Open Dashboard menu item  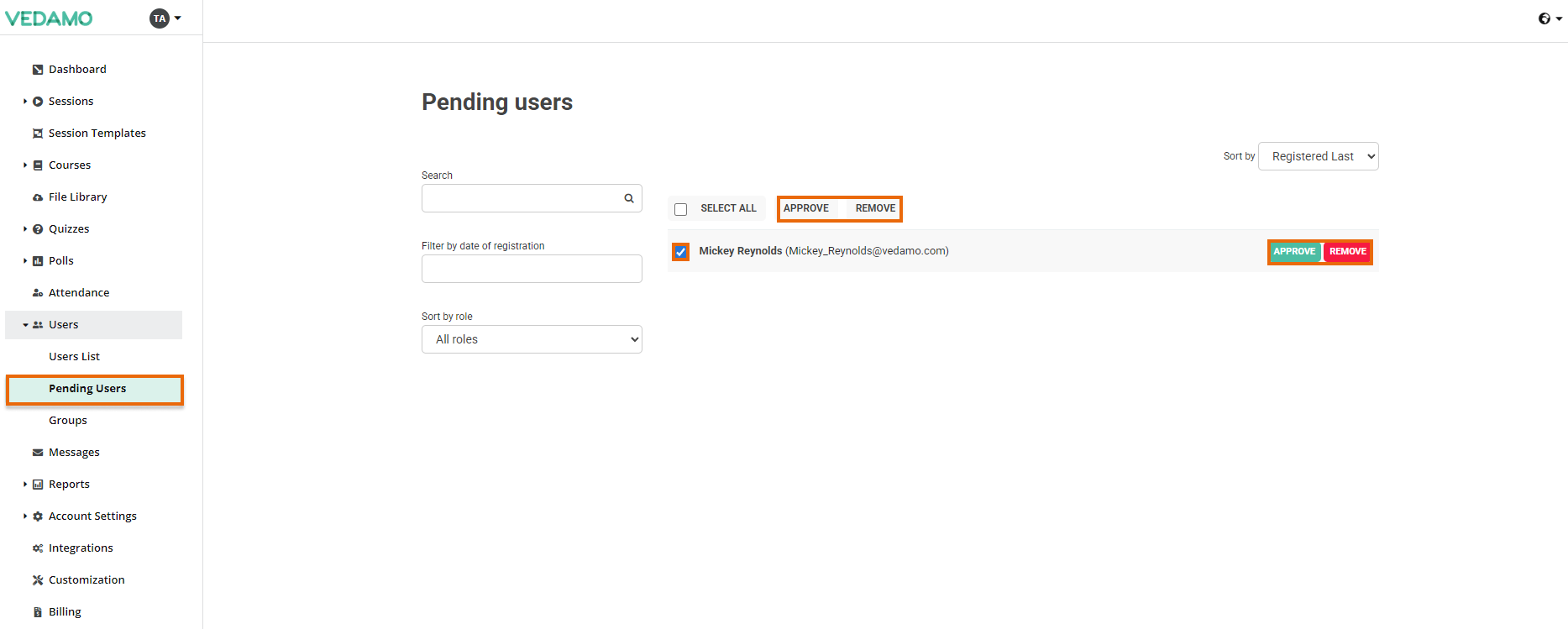pyautogui.click(x=77, y=70)
